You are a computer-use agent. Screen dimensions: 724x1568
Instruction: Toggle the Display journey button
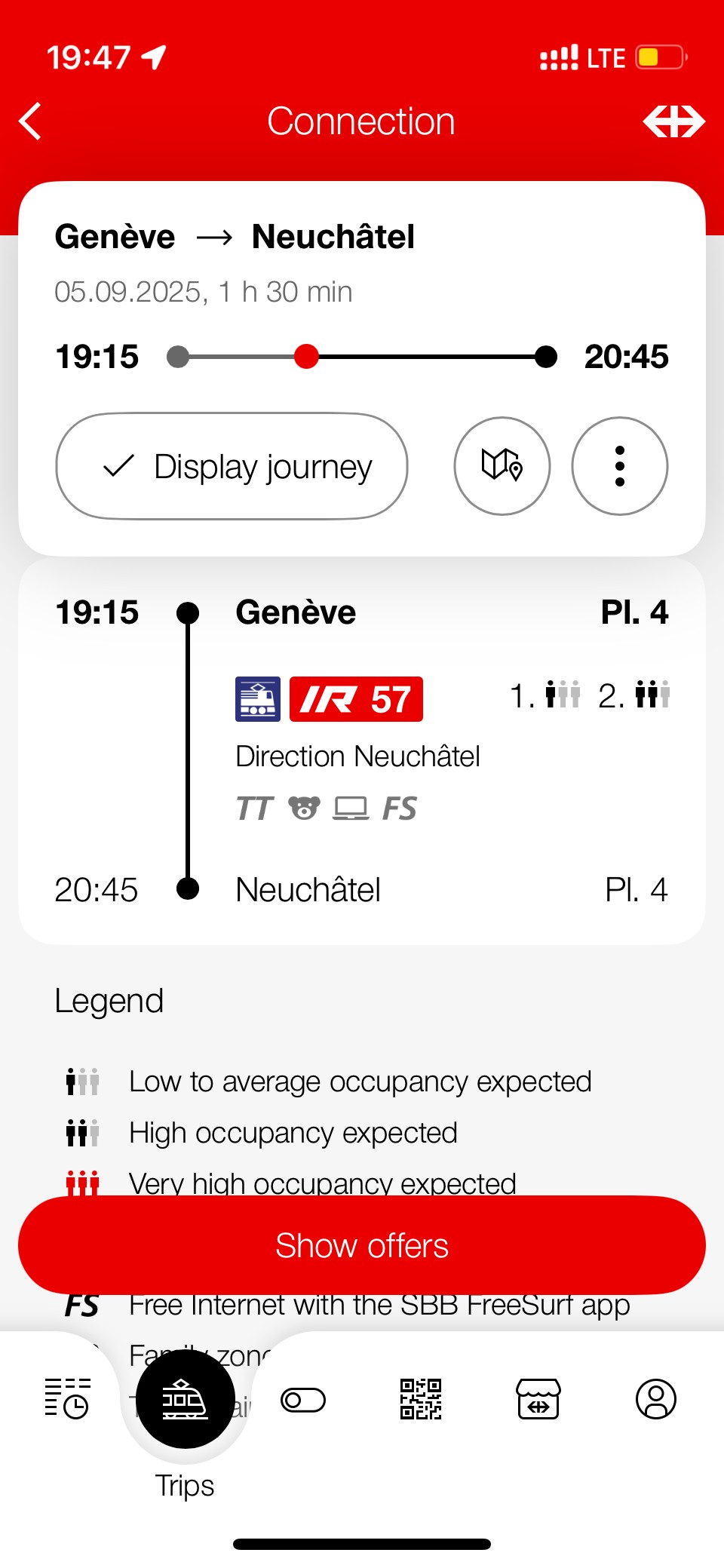coord(232,466)
